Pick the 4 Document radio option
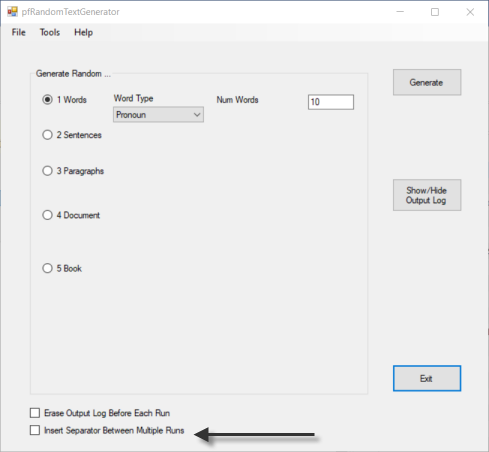This screenshot has height=452, width=489. [47, 215]
